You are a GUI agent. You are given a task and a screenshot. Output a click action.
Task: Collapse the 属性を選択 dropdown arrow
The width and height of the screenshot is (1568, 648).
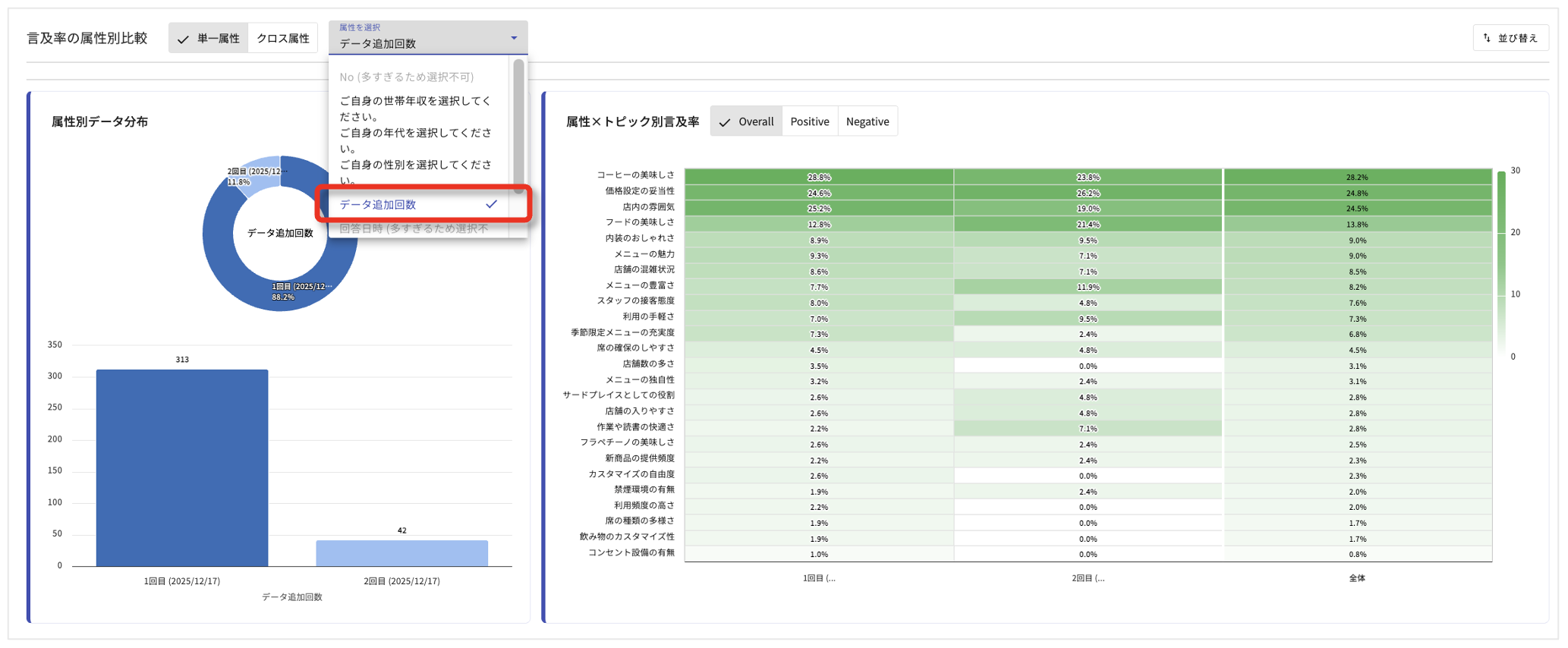click(514, 38)
